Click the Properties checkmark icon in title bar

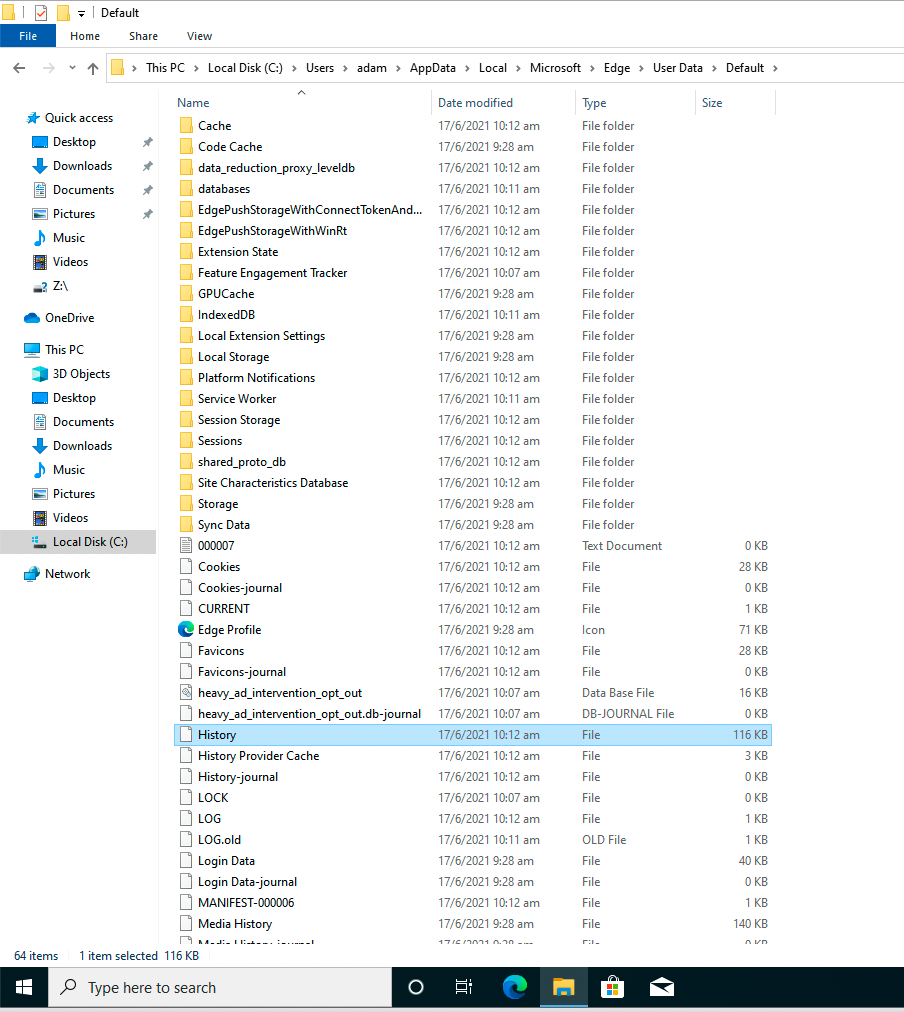click(x=41, y=12)
